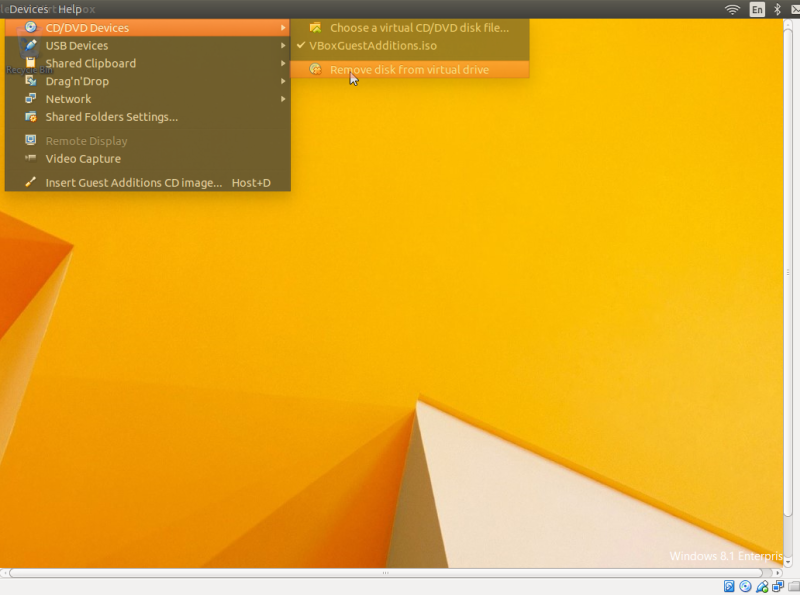Click the horizontal scrollbar right arrow
The height and width of the screenshot is (595, 800).
click(x=778, y=573)
